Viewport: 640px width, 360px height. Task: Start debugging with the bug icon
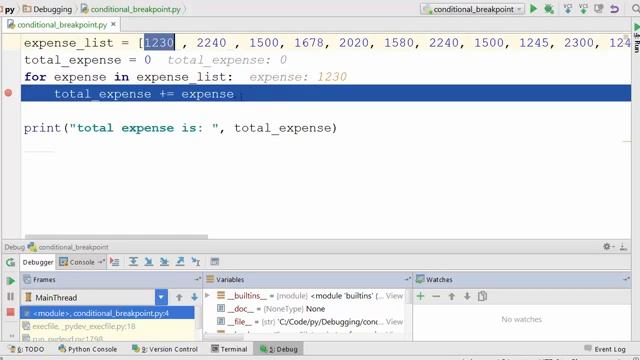click(549, 9)
